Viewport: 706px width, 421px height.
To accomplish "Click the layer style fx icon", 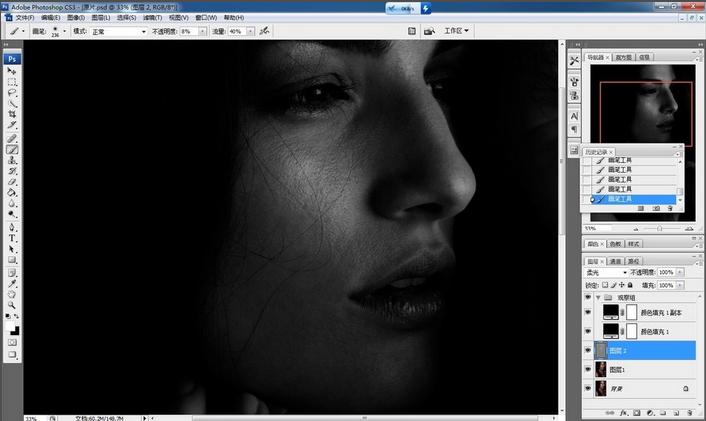I will 624,413.
